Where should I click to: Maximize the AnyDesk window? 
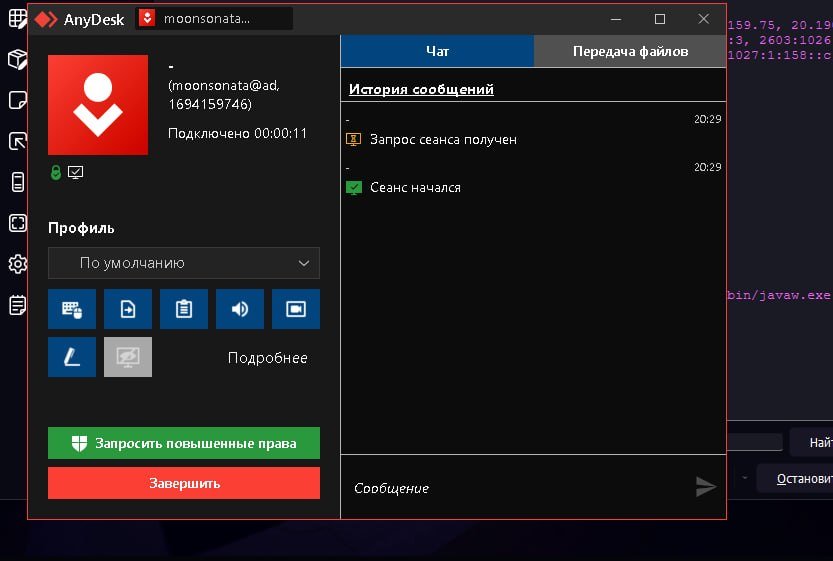pyautogui.click(x=660, y=19)
